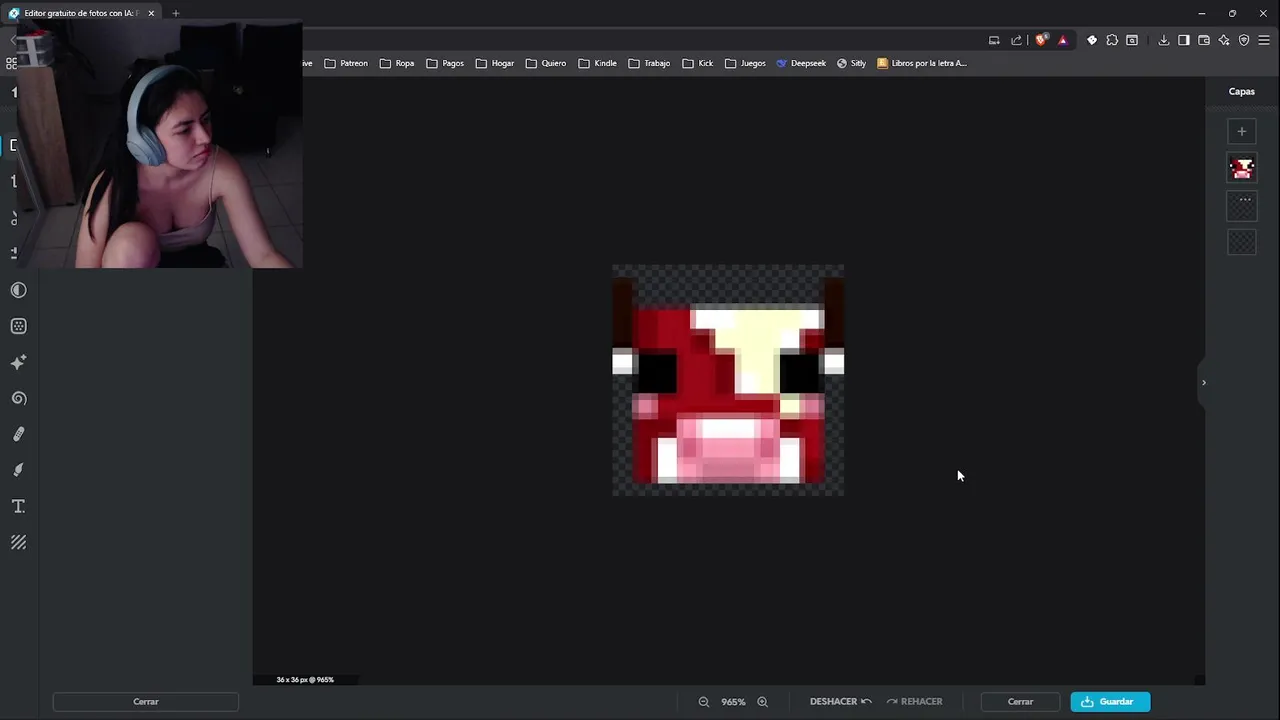Screen dimensions: 1280x720
Task: Save the image with Guardar button
Action: click(1110, 702)
